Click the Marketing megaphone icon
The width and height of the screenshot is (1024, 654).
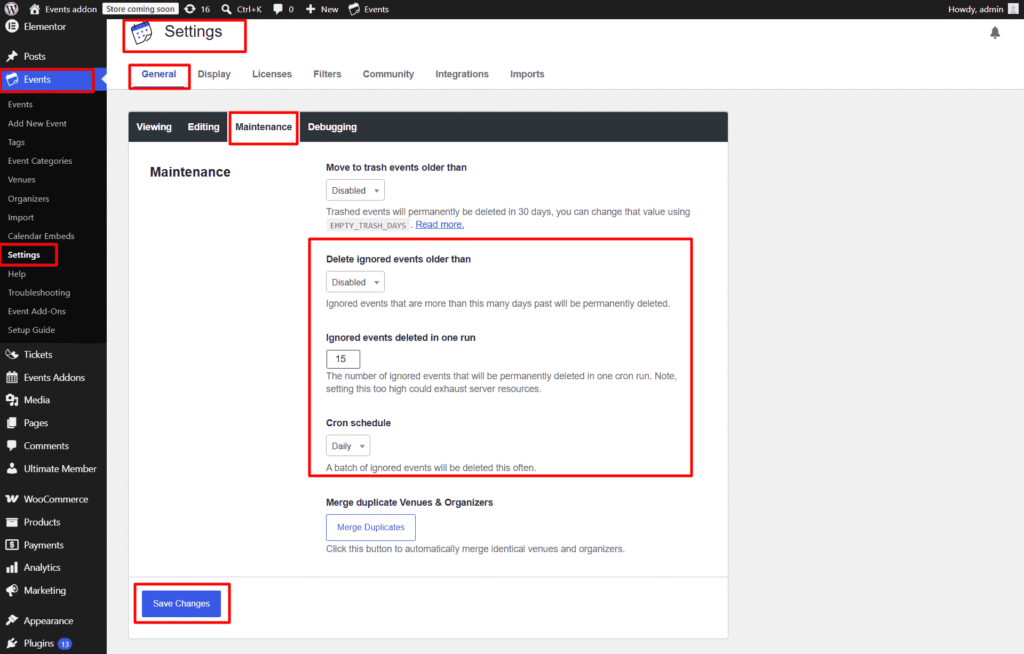tap(12, 591)
